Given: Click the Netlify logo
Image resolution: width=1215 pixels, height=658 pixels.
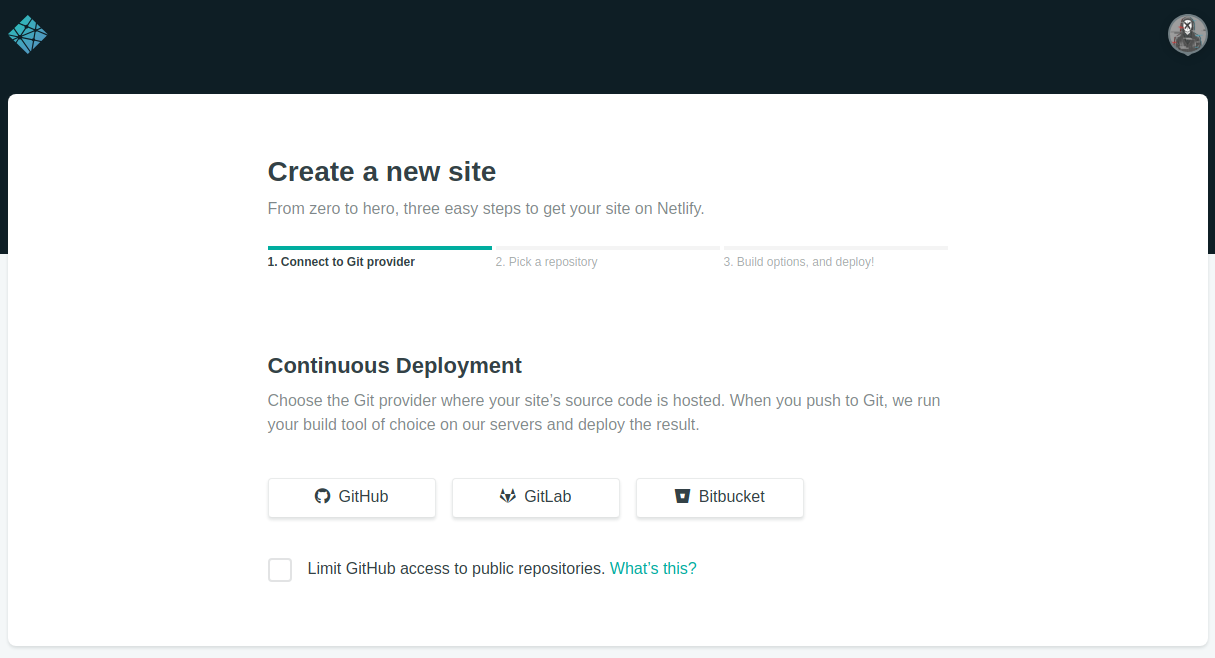Looking at the screenshot, I should [x=27, y=35].
